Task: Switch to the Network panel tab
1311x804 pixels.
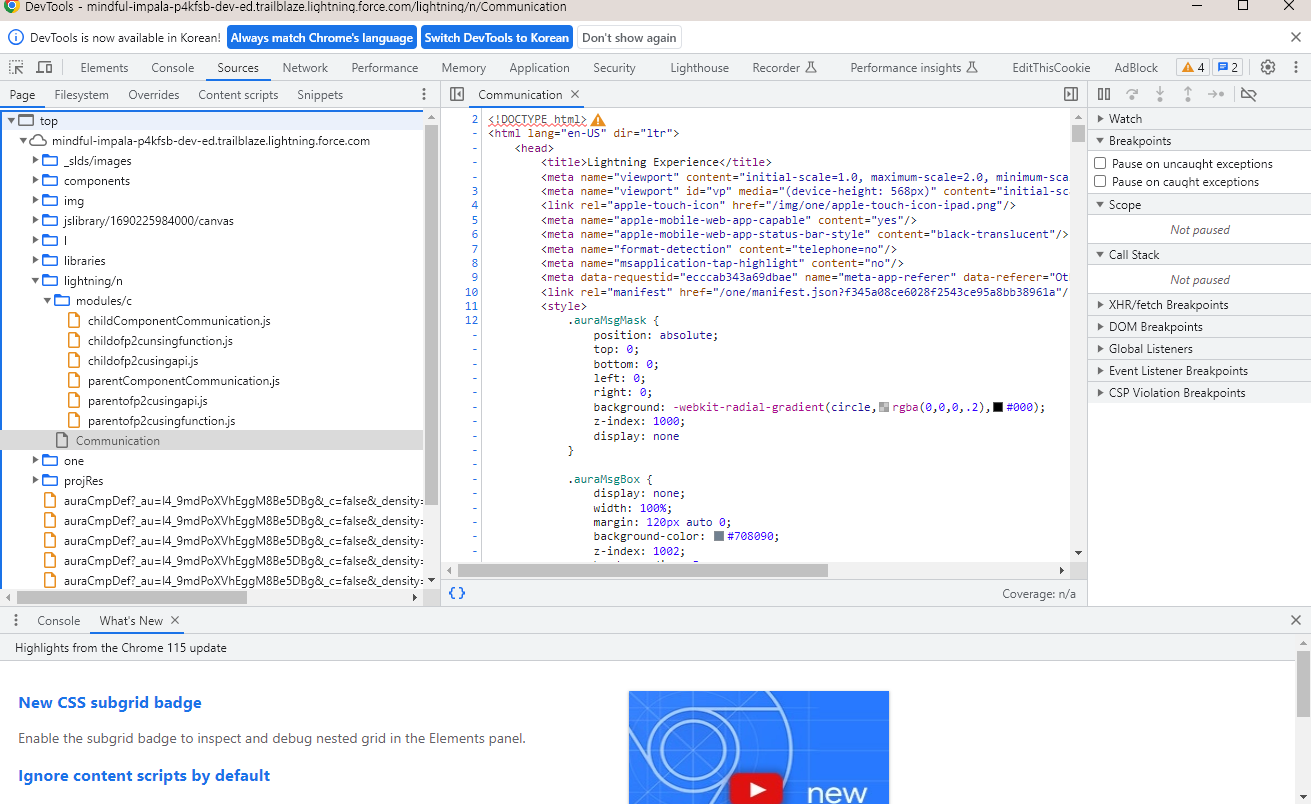Action: (x=305, y=67)
